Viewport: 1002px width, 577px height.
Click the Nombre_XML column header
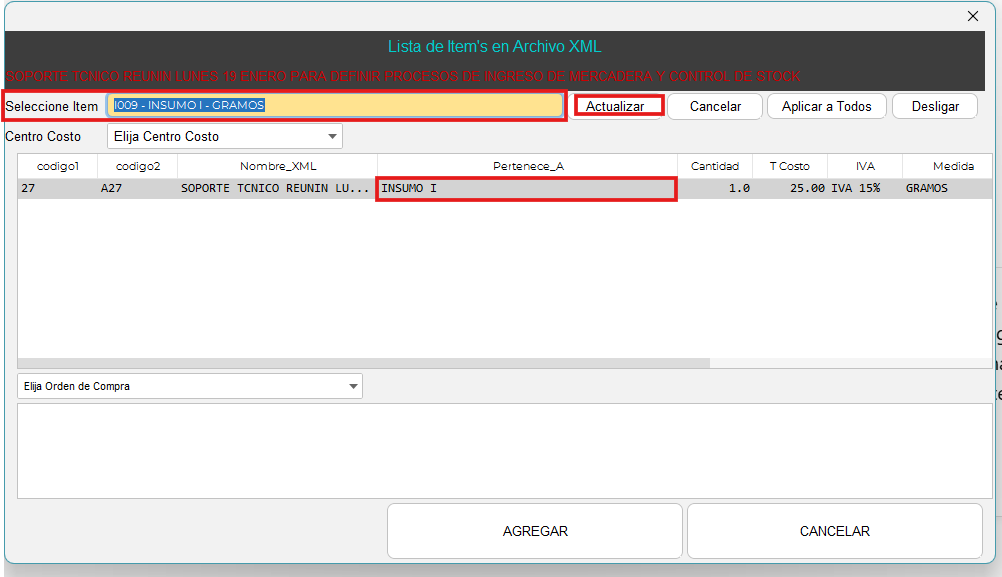click(277, 166)
